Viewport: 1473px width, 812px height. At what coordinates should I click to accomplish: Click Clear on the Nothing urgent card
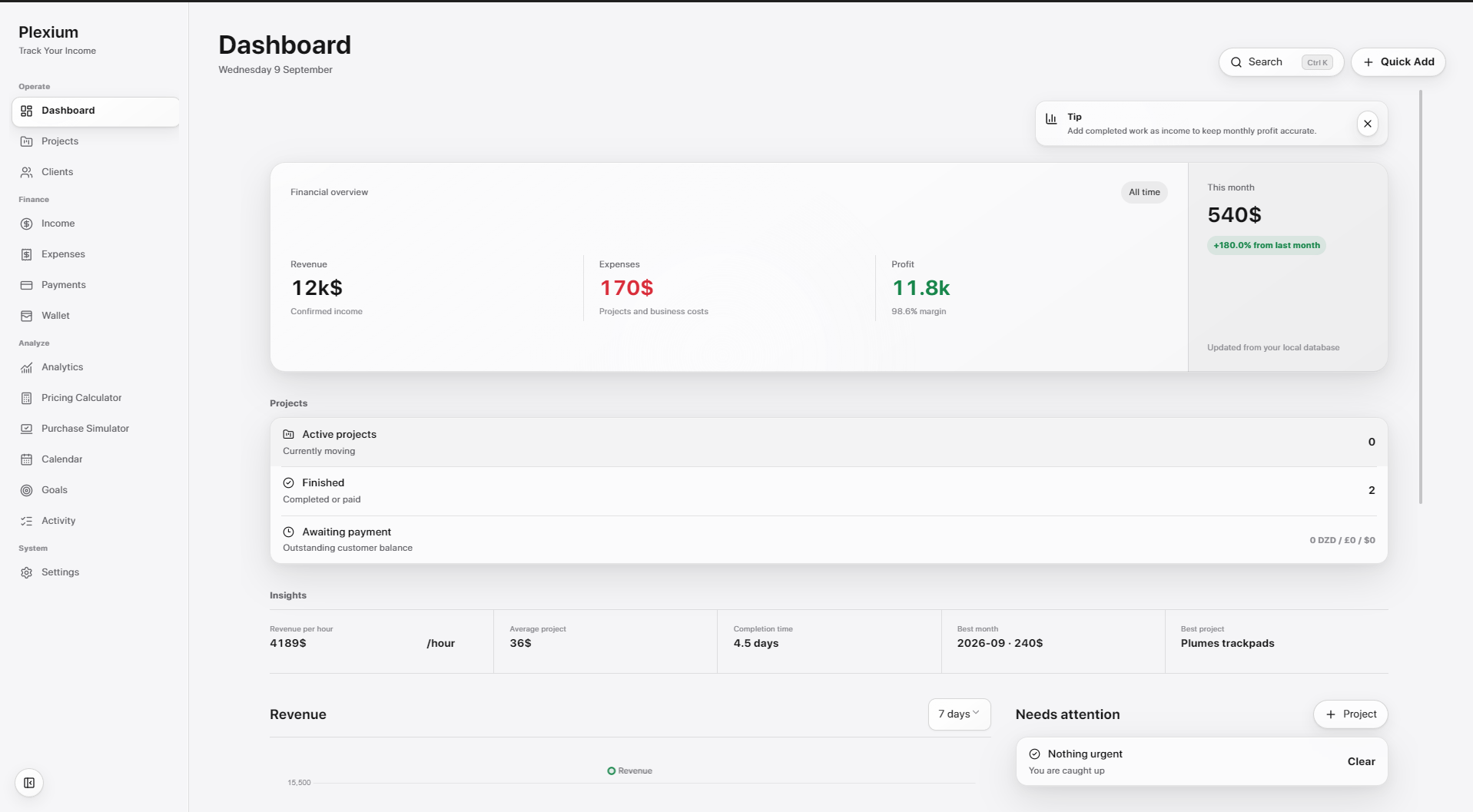(1361, 761)
